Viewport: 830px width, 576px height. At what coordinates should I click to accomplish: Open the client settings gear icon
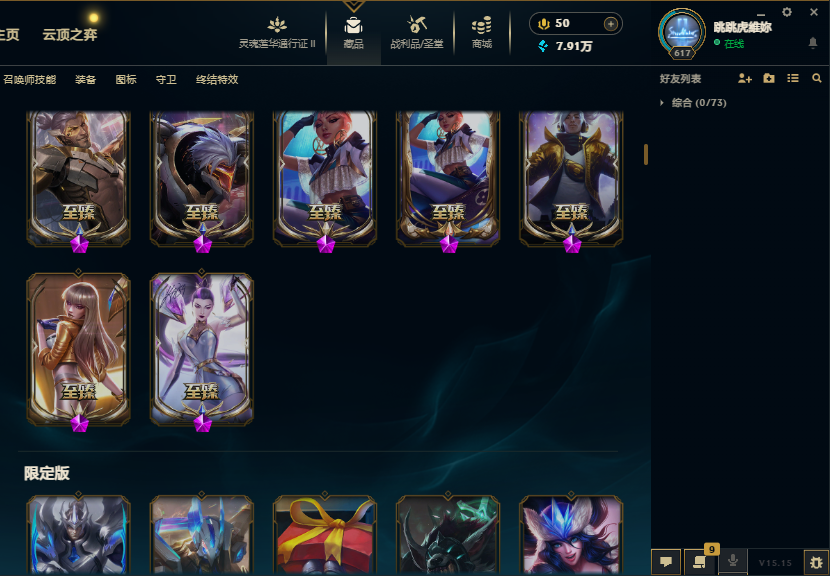click(x=787, y=12)
